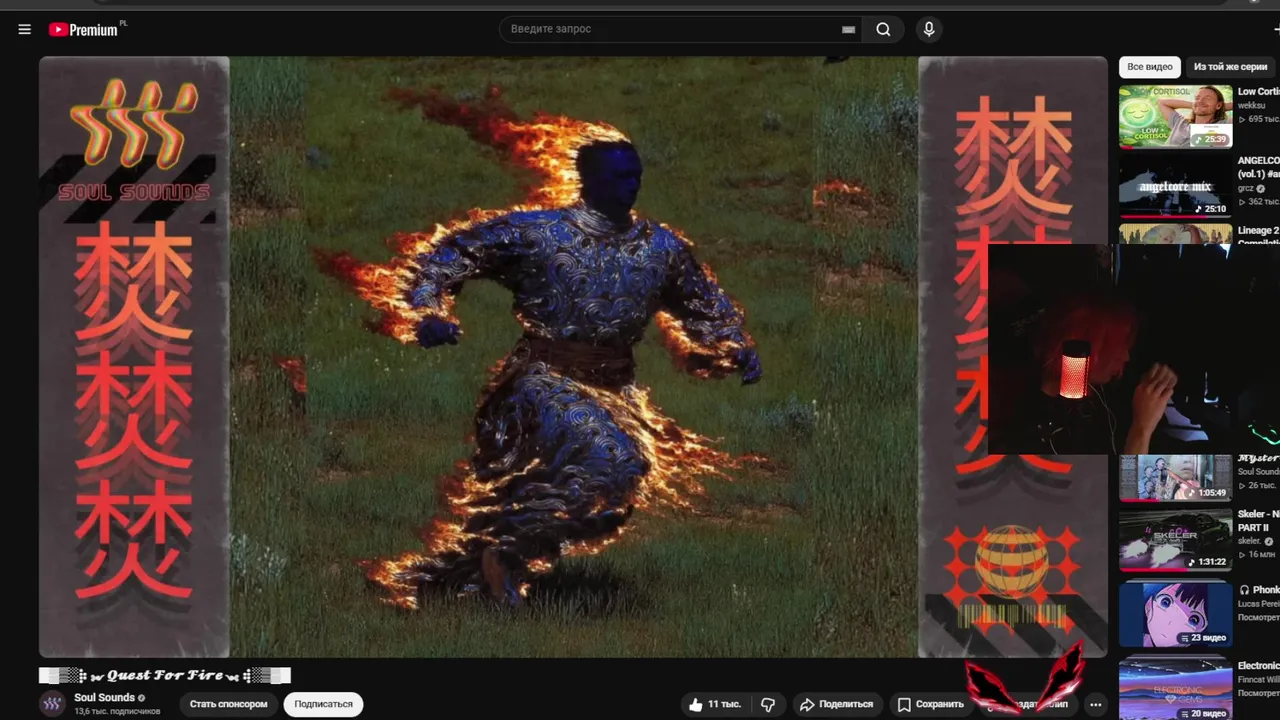Open the Low Cortisol video thumbnail

click(x=1175, y=116)
